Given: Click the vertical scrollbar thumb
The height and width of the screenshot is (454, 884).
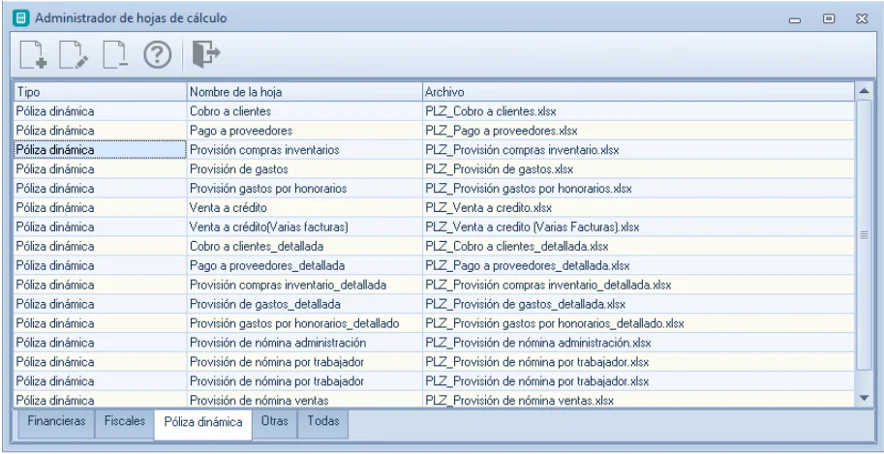Looking at the screenshot, I should (x=864, y=235).
